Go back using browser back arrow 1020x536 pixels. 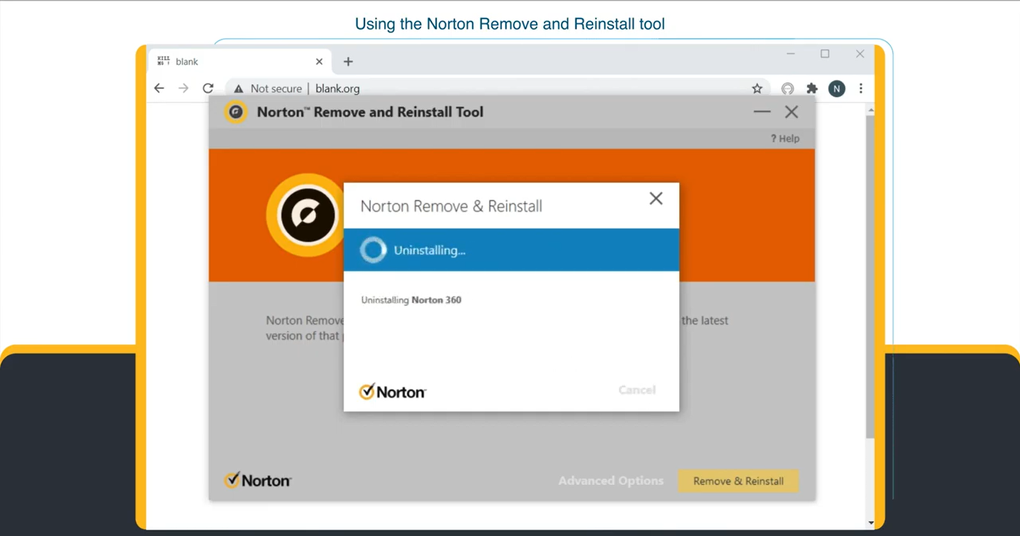[x=159, y=88]
